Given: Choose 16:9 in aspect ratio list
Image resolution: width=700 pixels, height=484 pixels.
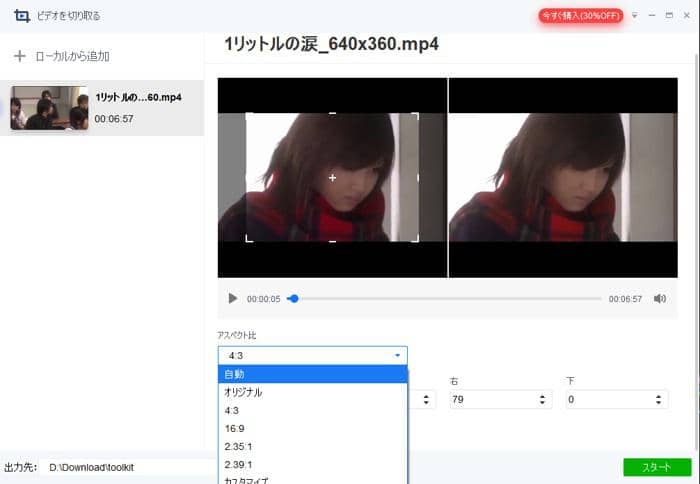Looking at the screenshot, I should click(312, 429).
